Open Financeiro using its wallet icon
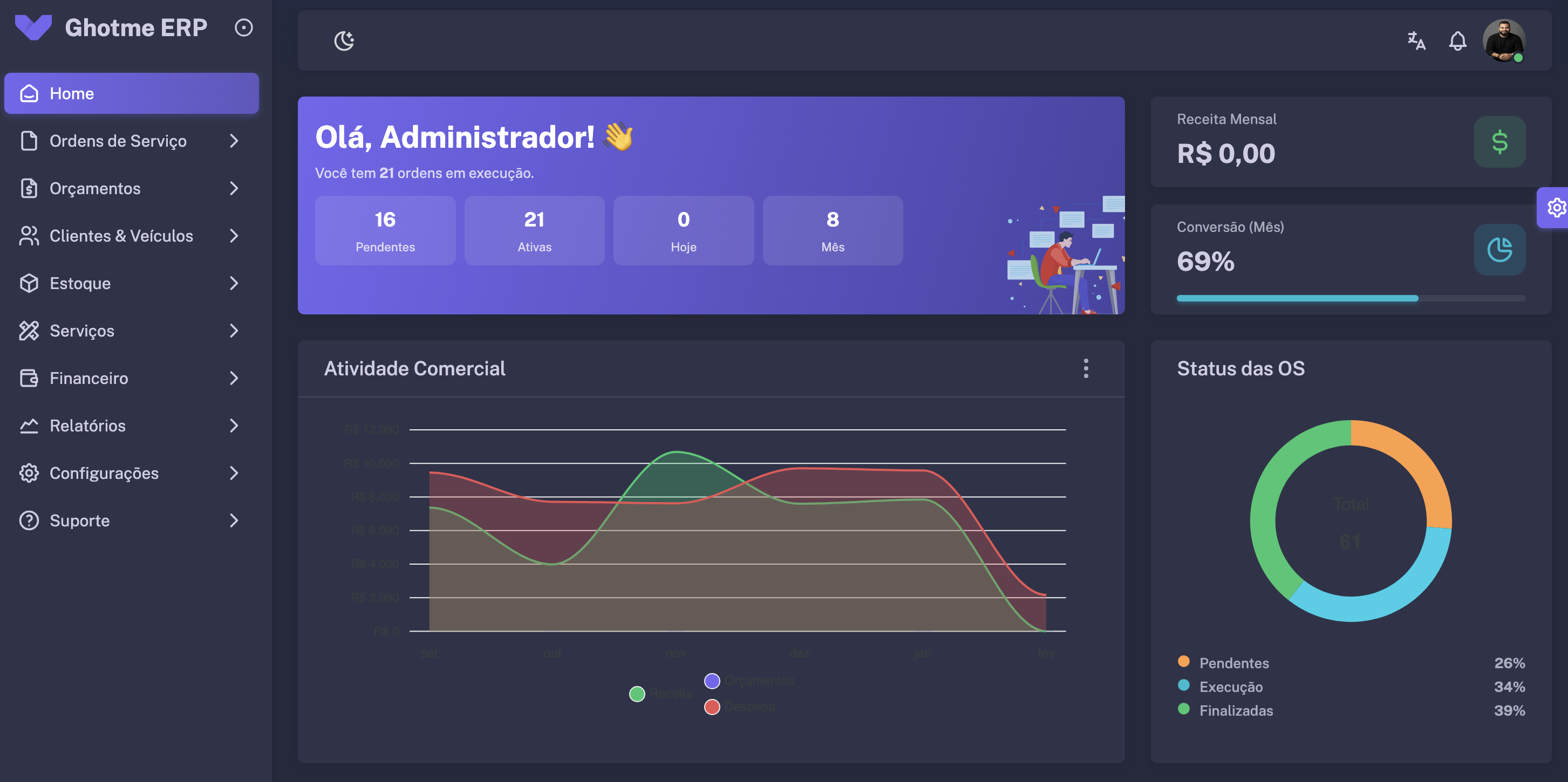The image size is (1568, 782). (29, 378)
